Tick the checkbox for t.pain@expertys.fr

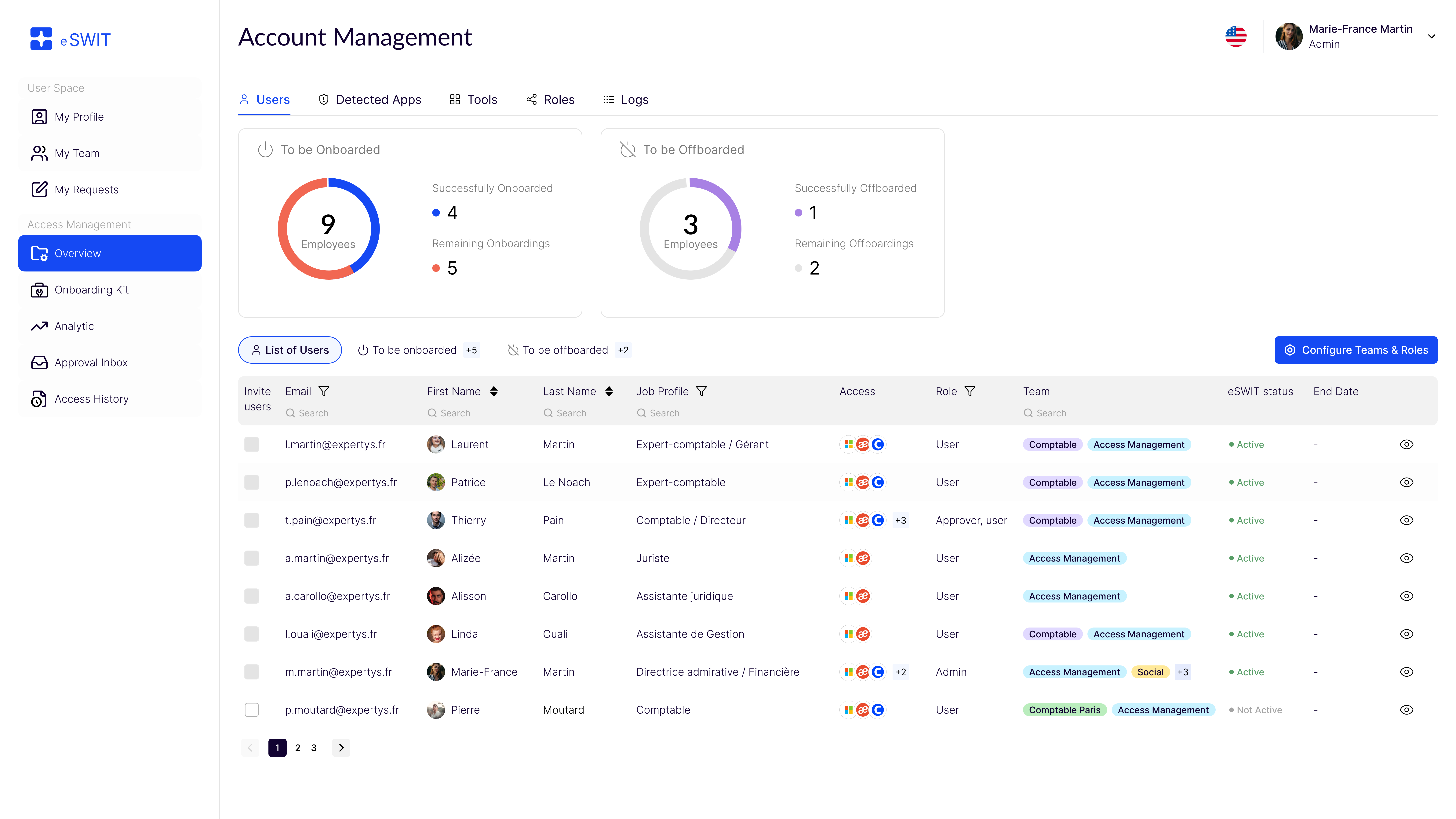point(252,521)
